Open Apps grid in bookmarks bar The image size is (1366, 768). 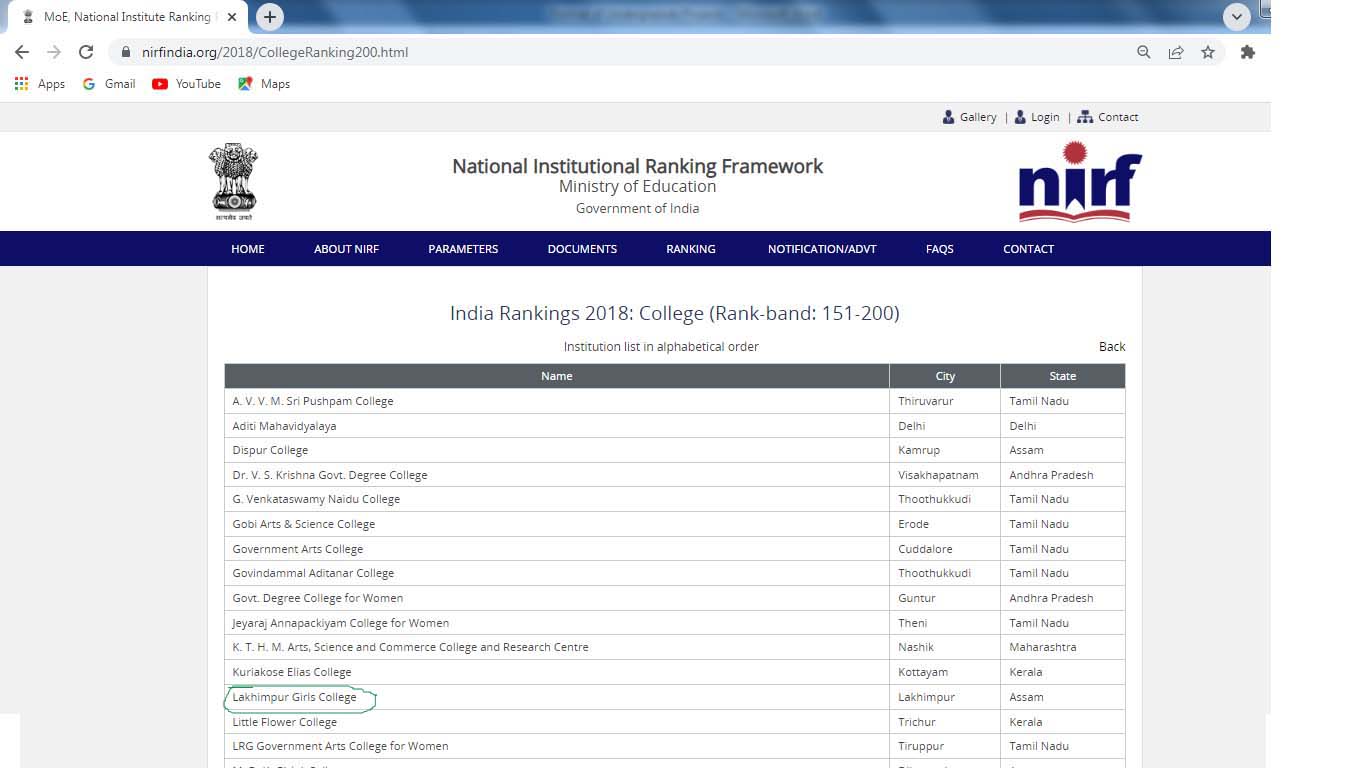pos(40,84)
